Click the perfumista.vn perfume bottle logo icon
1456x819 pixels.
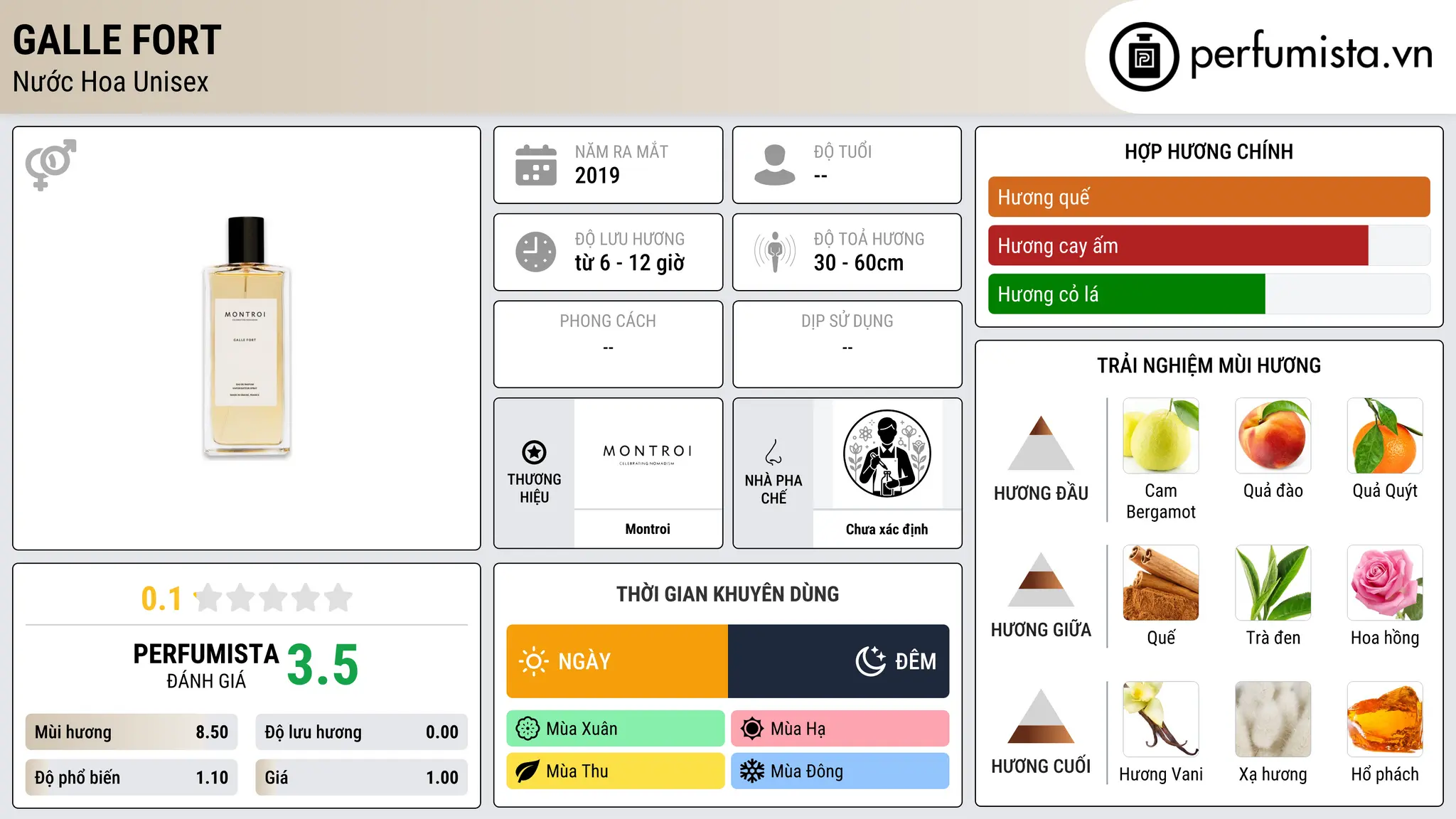click(x=1144, y=57)
